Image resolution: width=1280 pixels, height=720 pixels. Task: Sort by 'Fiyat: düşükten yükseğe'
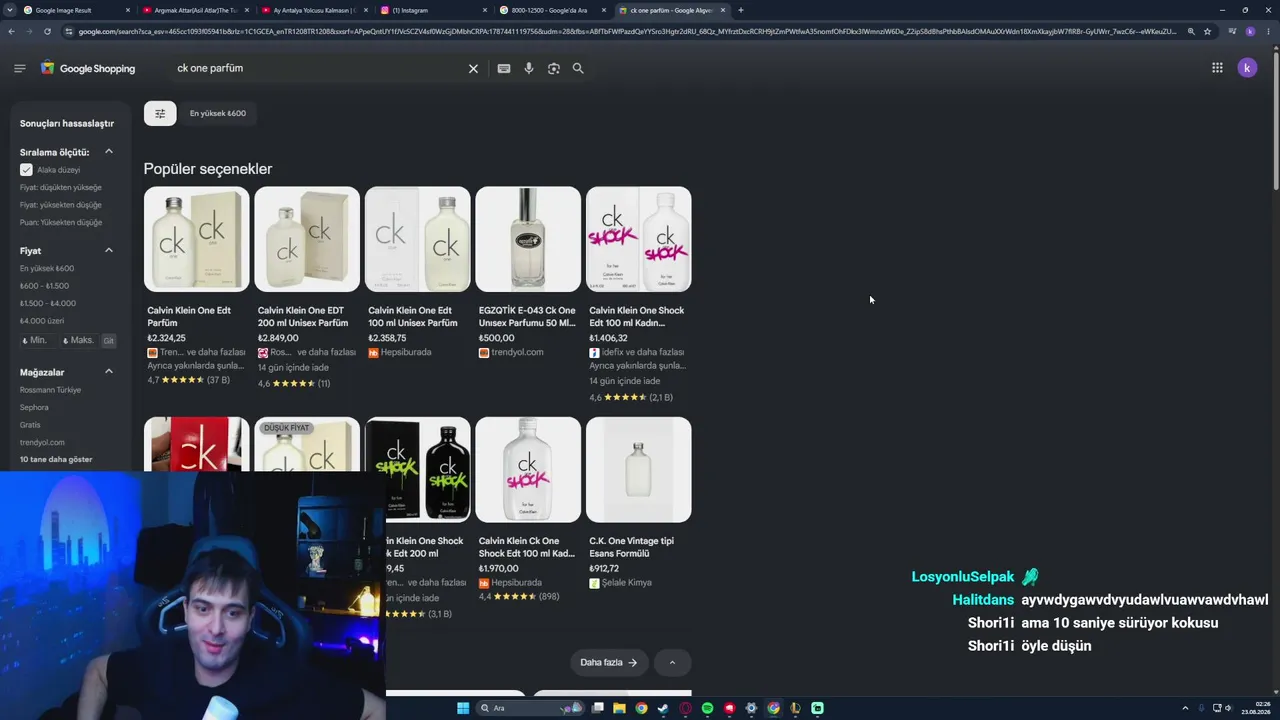point(61,188)
